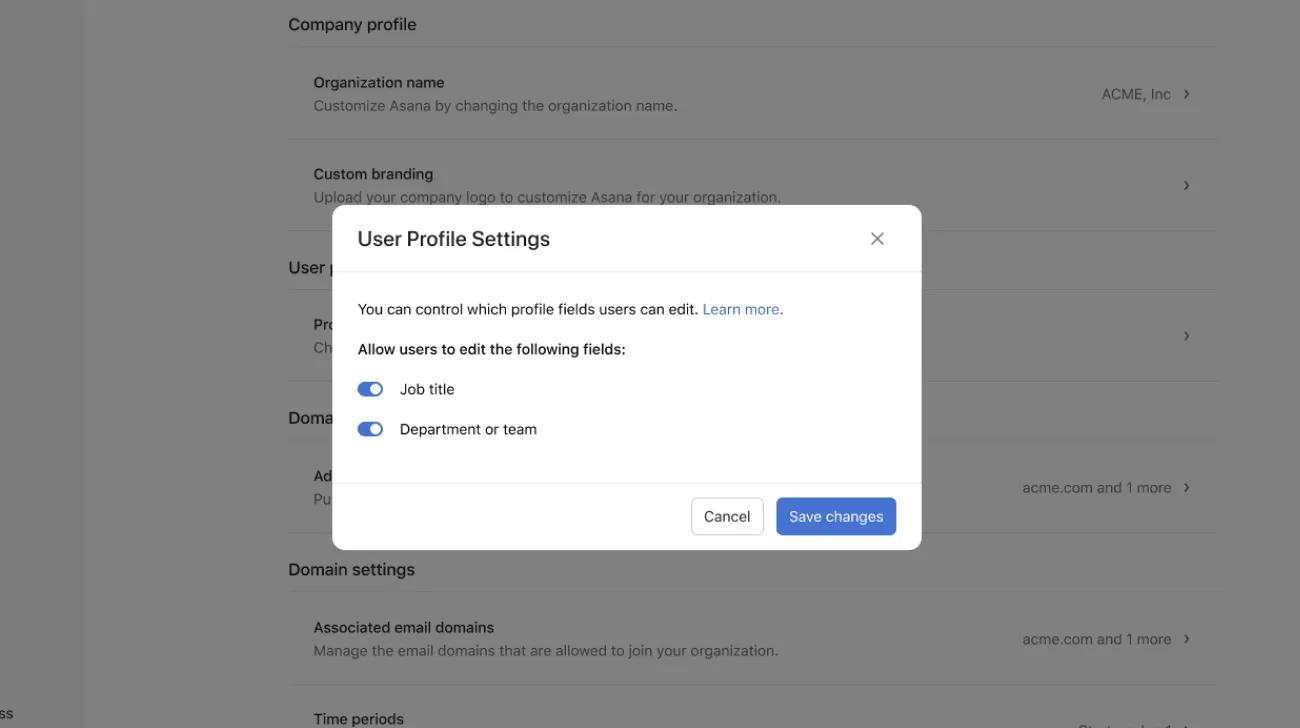Disable the Job title toggle
Image resolution: width=1300 pixels, height=728 pixels.
point(370,388)
